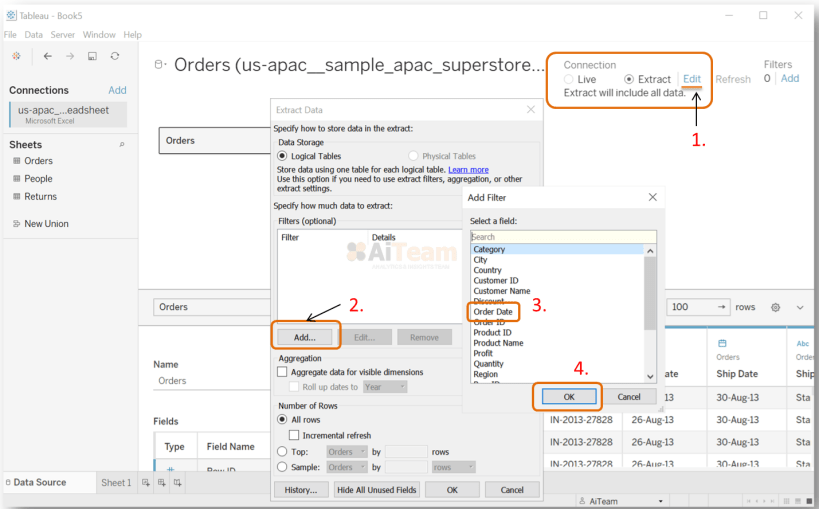Image resolution: width=819 pixels, height=509 pixels.
Task: Open the Help menu
Action: pyautogui.click(x=133, y=34)
